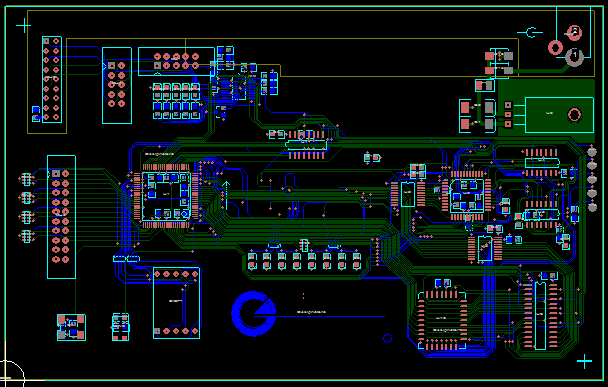The width and height of the screenshot is (608, 387).
Task: Click the red ring pad beside numbered pads
Action: [x=555, y=48]
